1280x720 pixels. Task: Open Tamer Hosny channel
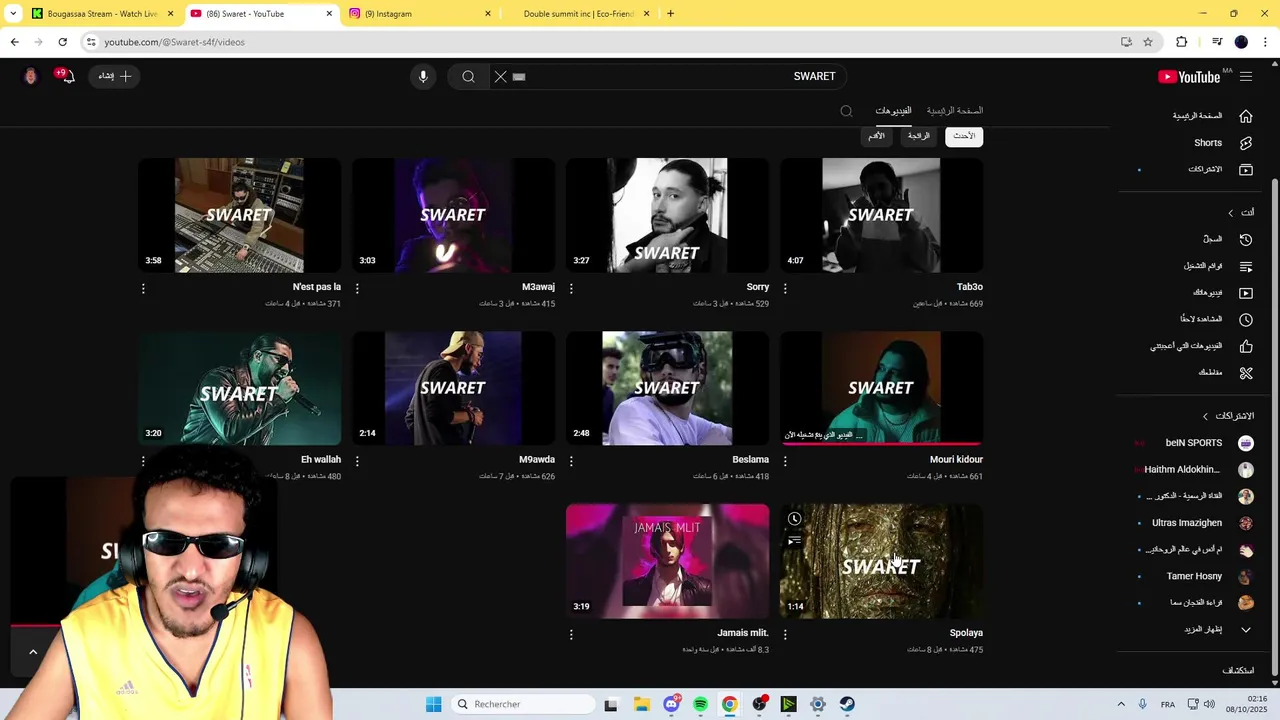1195,577
